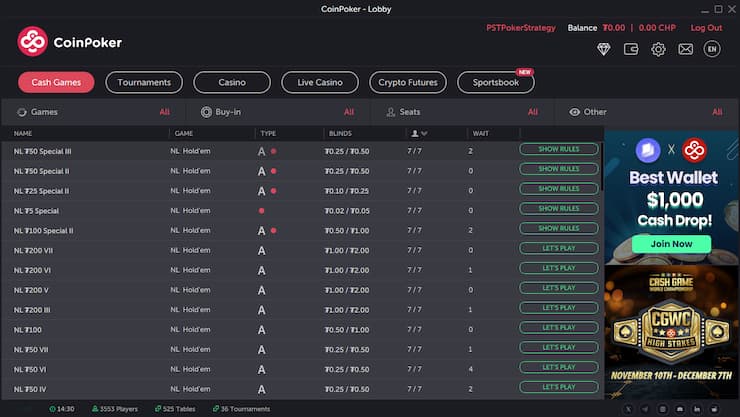Open the messages envelope icon

coord(685,49)
